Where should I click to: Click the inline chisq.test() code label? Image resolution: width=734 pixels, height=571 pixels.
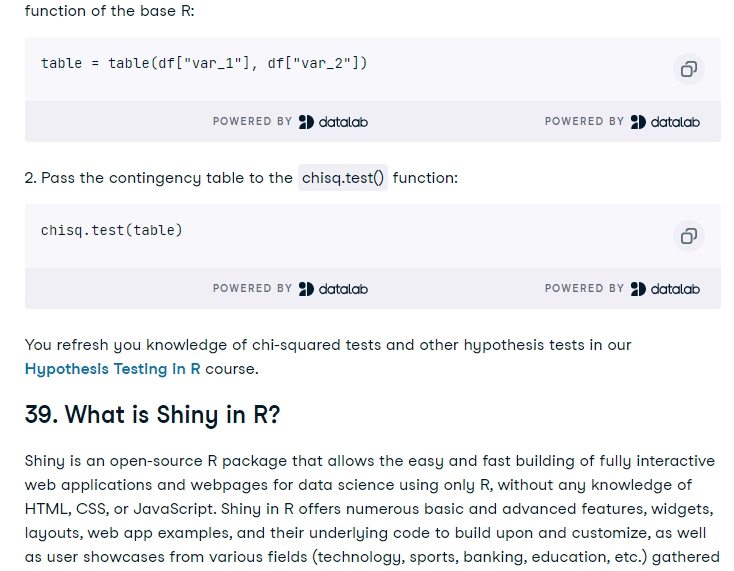[x=343, y=178]
